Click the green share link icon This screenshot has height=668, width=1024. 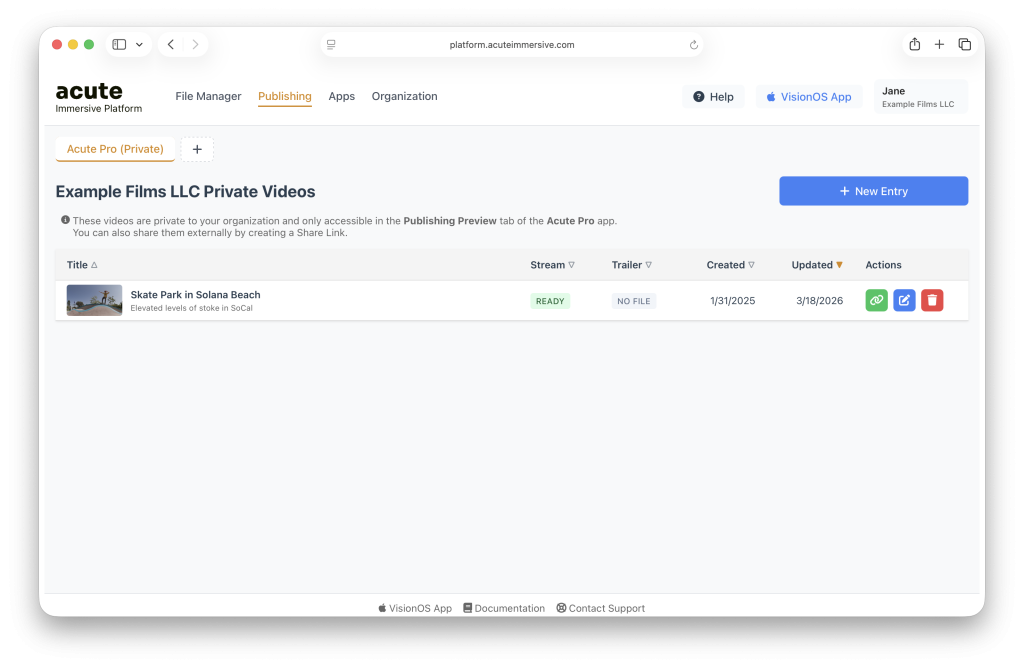tap(876, 300)
